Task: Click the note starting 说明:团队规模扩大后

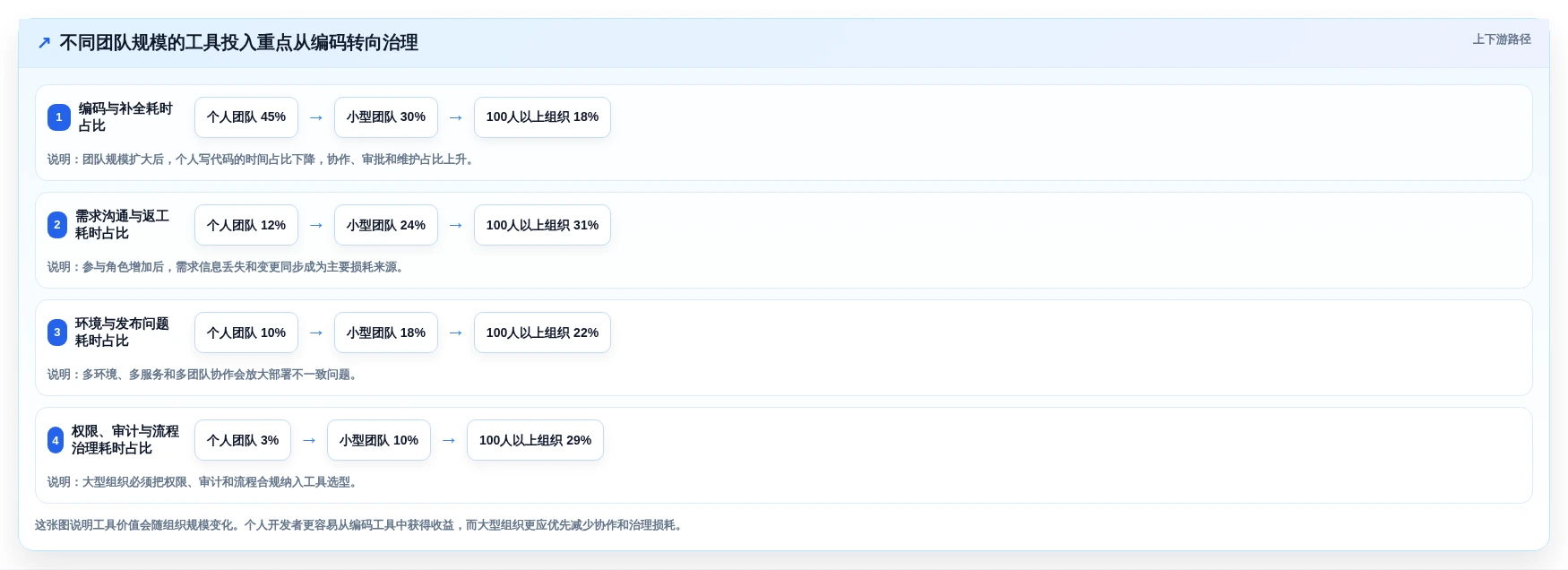Action: pos(262,160)
